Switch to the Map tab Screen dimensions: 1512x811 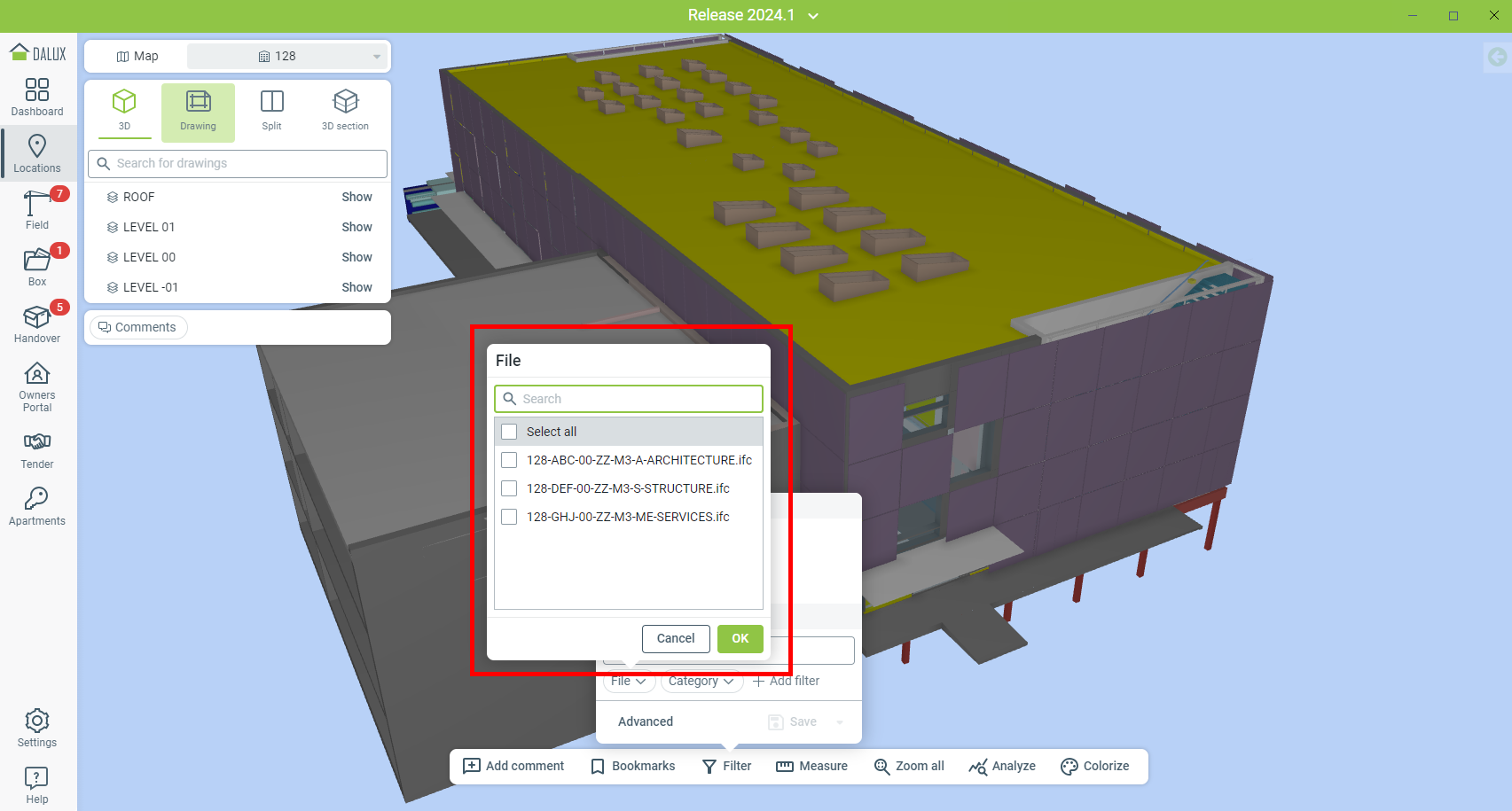(137, 56)
